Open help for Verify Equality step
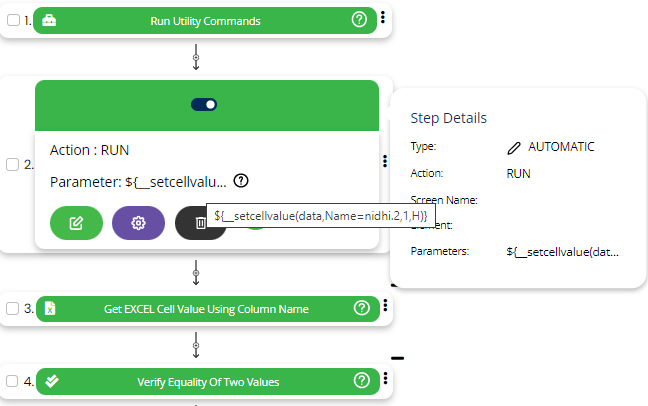648x406 pixels. click(361, 381)
